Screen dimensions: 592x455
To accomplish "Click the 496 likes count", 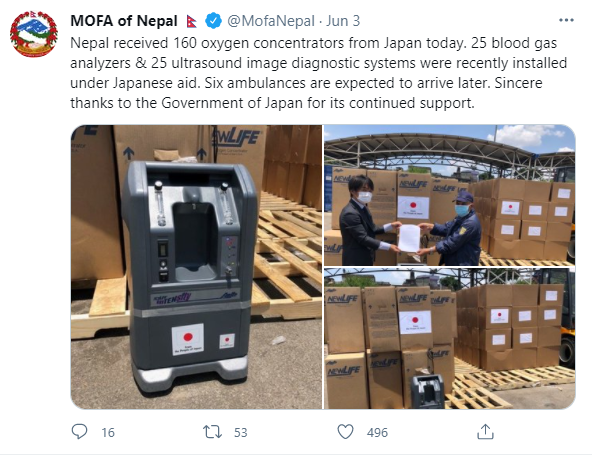I will (377, 432).
